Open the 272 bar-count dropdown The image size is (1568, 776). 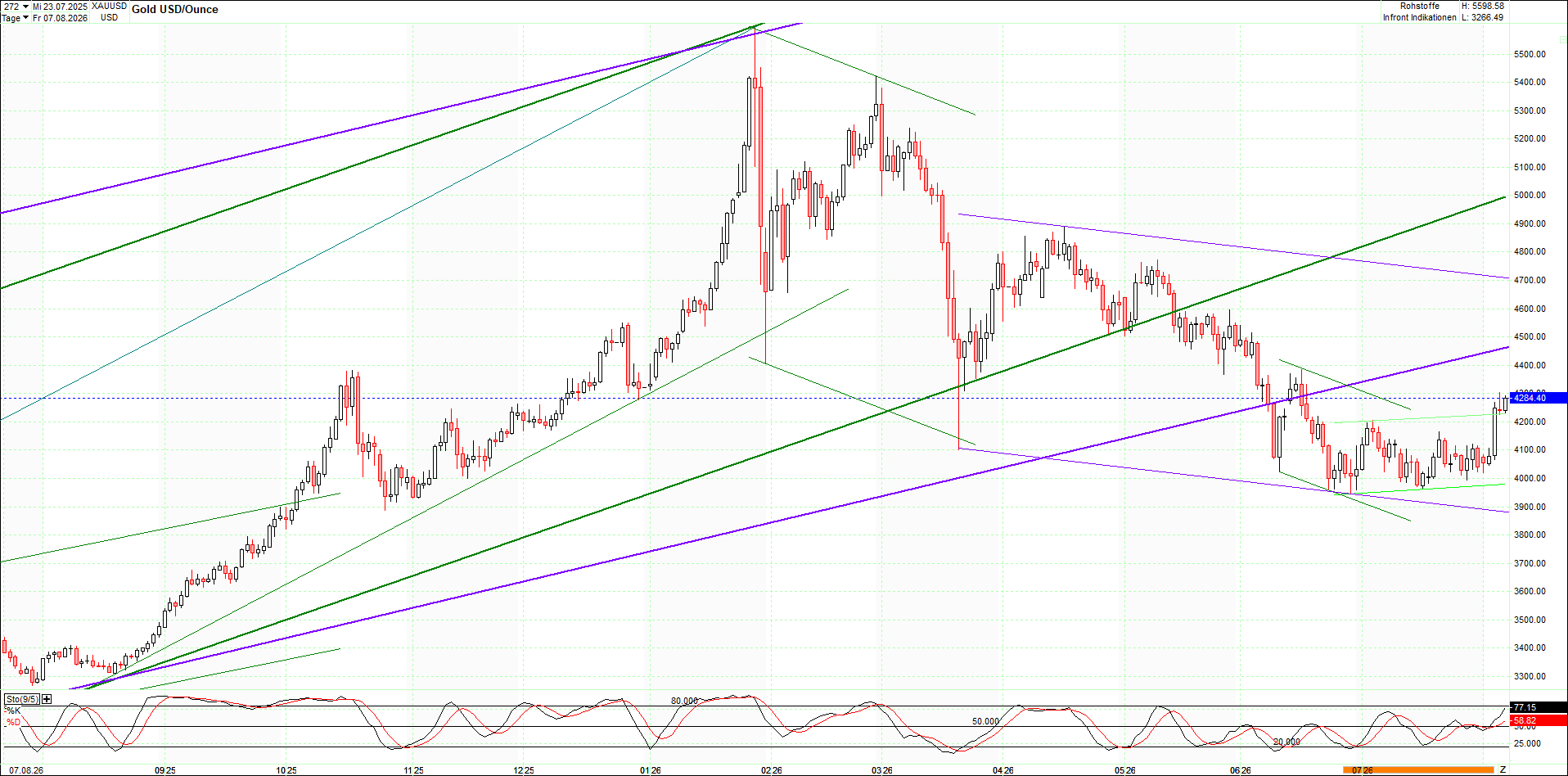[16, 6]
